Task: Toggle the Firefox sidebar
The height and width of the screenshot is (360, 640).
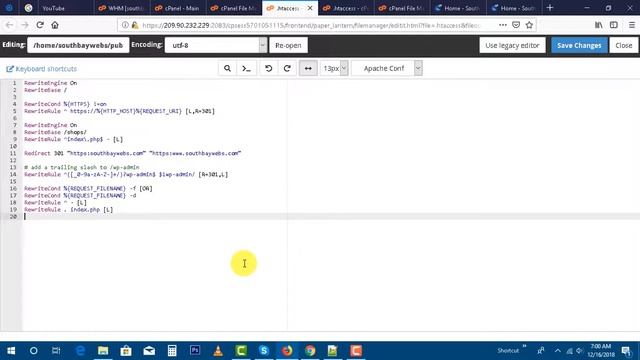Action: (x=613, y=25)
